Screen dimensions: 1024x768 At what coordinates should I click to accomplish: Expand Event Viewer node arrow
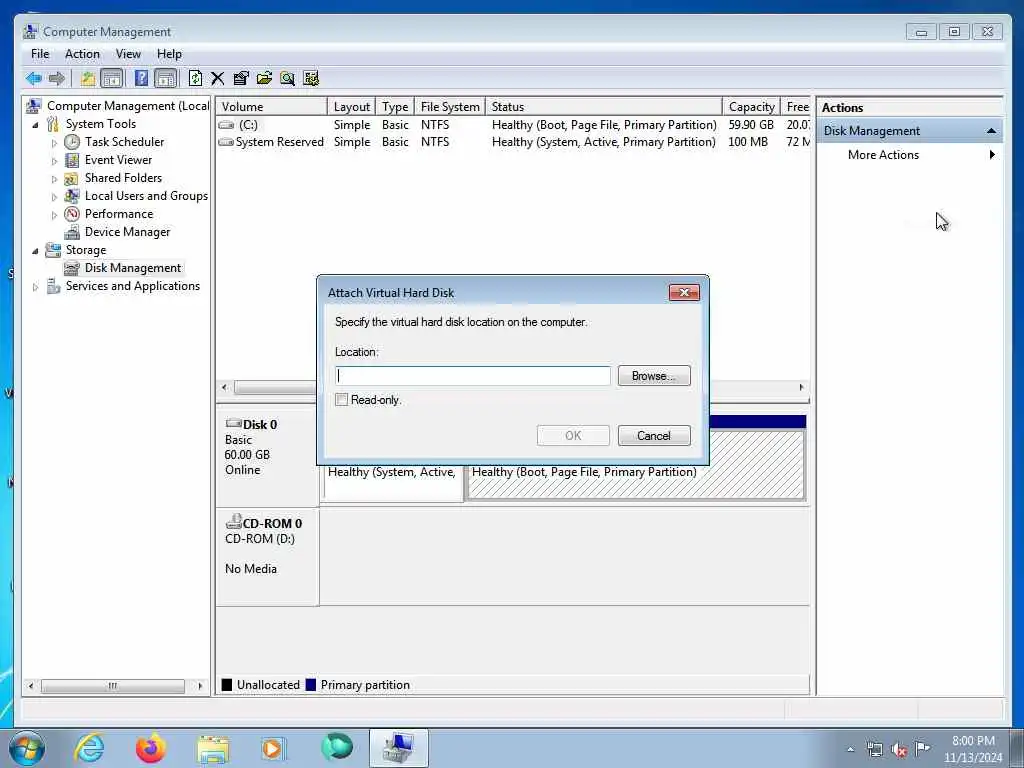tap(54, 160)
